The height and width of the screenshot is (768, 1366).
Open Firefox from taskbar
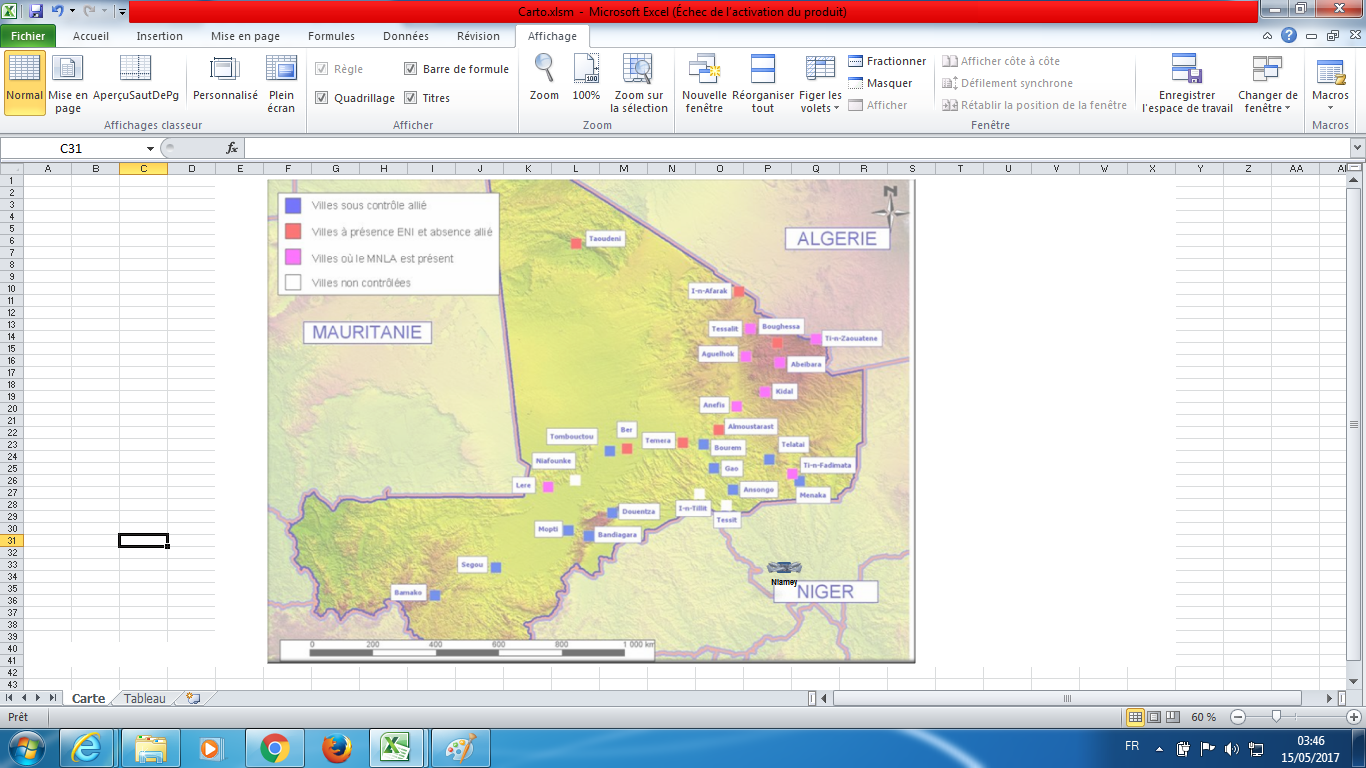coord(337,748)
